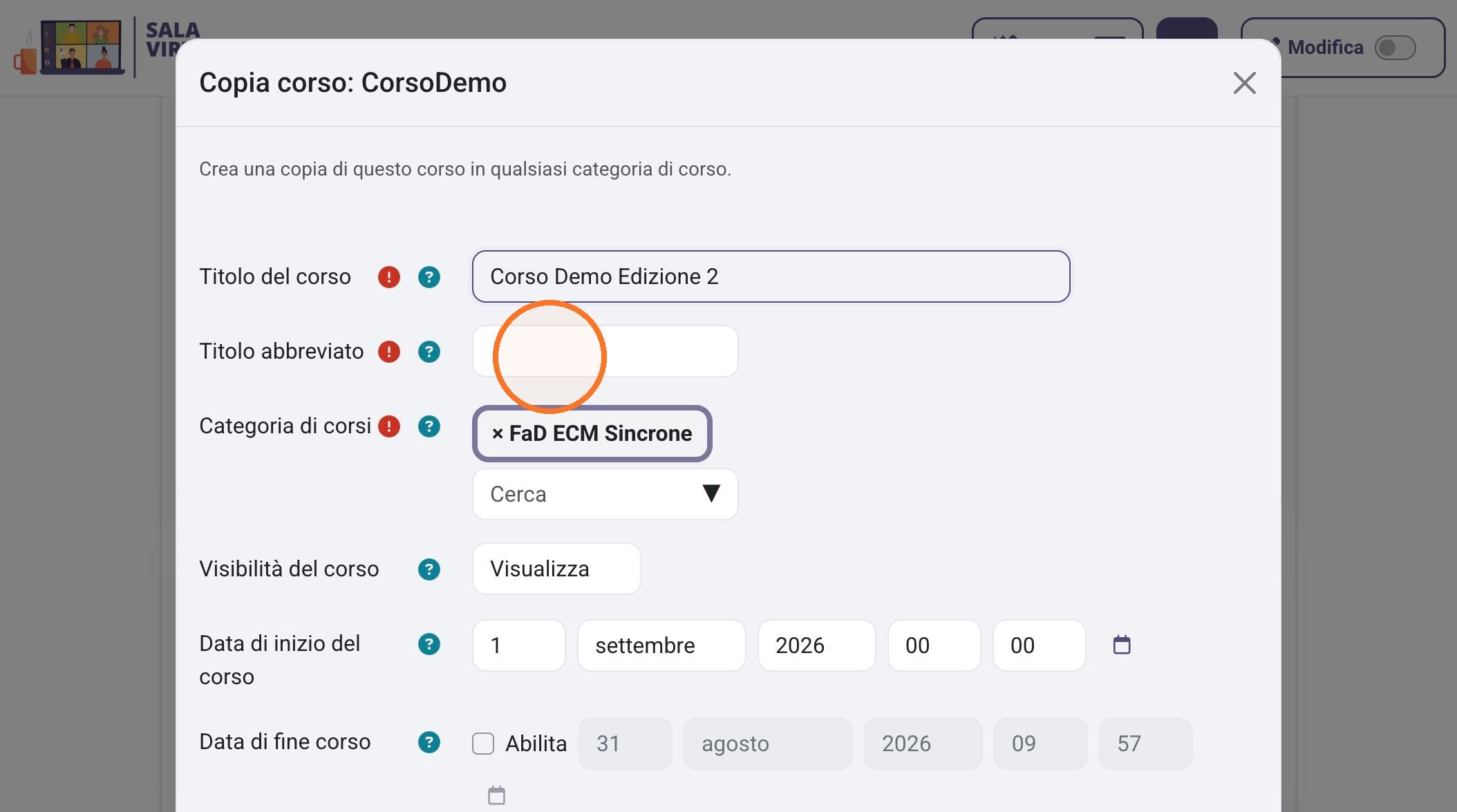Screen dimensions: 1457x812
Task: Click help icon next to Categoria di corsi
Action: pyautogui.click(x=429, y=426)
